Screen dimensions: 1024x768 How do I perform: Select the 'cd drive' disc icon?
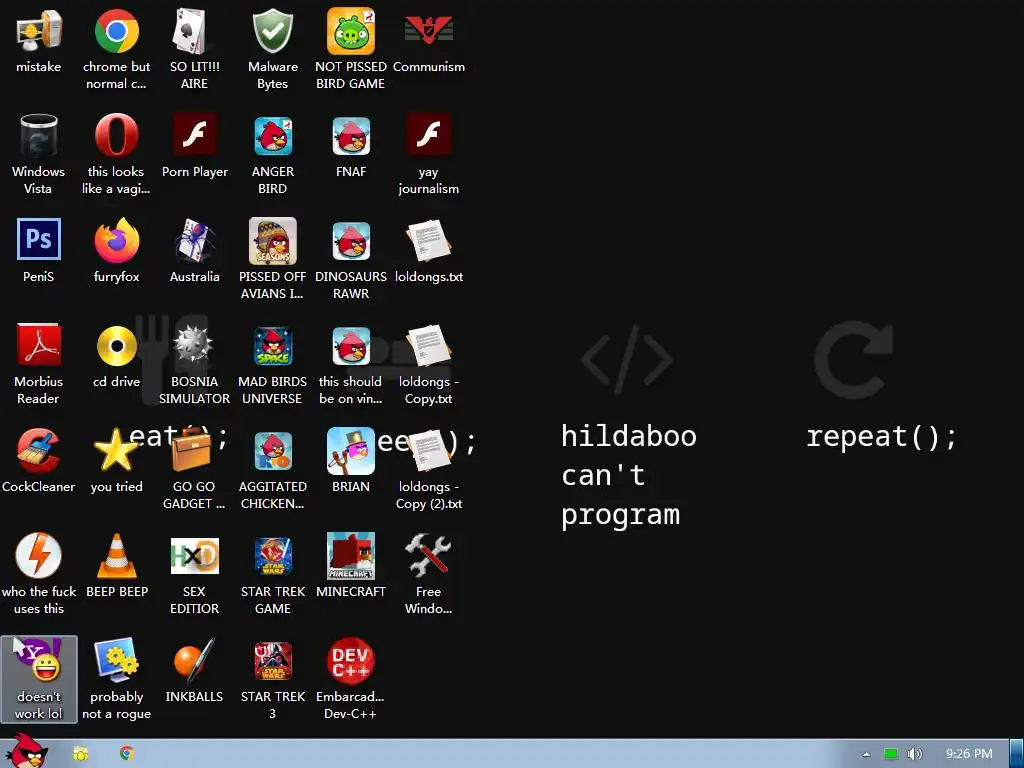[x=116, y=346]
